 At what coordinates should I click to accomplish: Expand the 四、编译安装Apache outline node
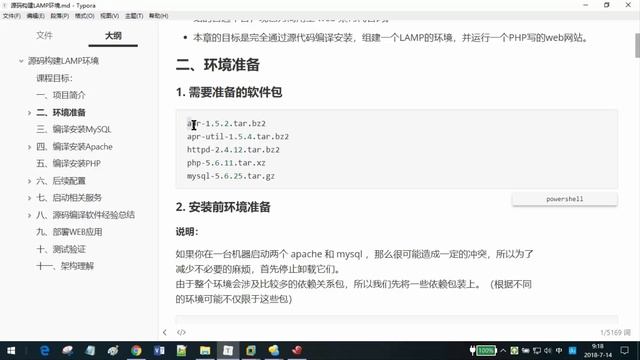(29, 147)
